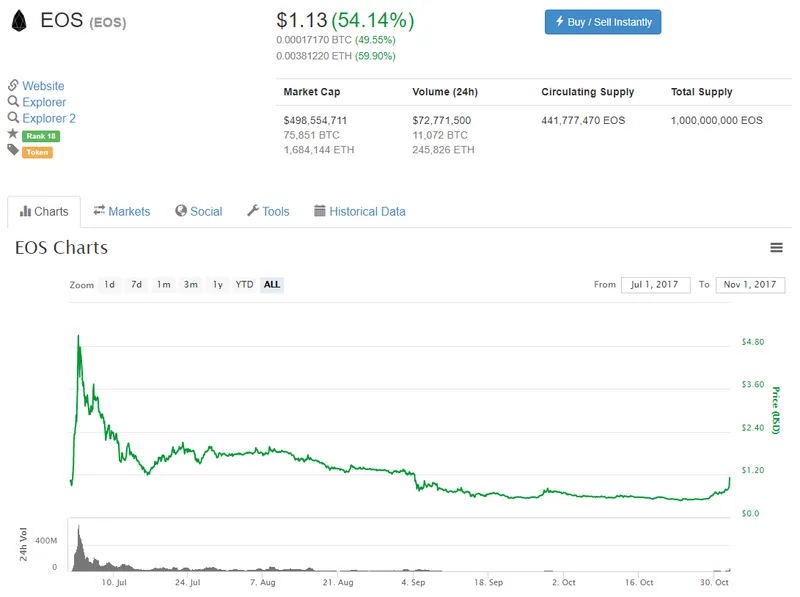
Task: Switch to the Tools tab
Action: (x=268, y=211)
